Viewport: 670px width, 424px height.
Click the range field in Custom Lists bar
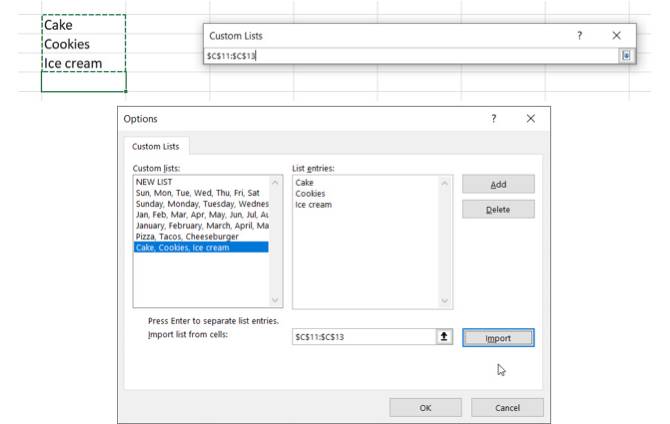411,56
